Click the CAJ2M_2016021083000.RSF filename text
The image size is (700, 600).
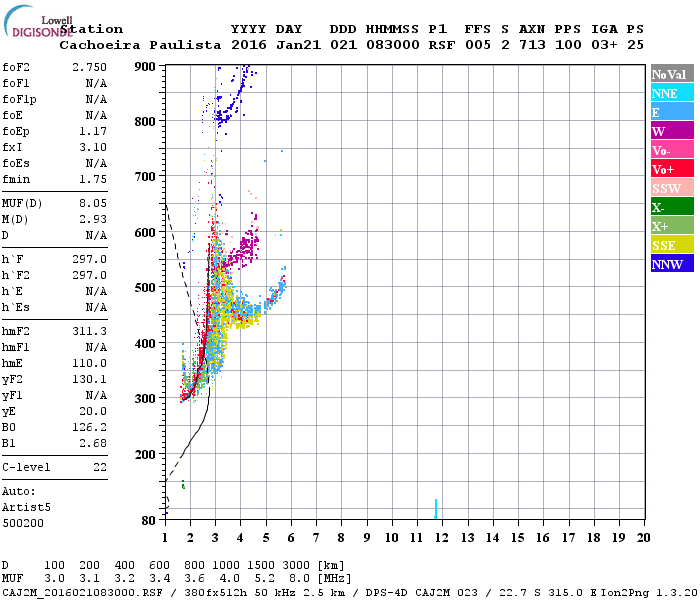82,592
